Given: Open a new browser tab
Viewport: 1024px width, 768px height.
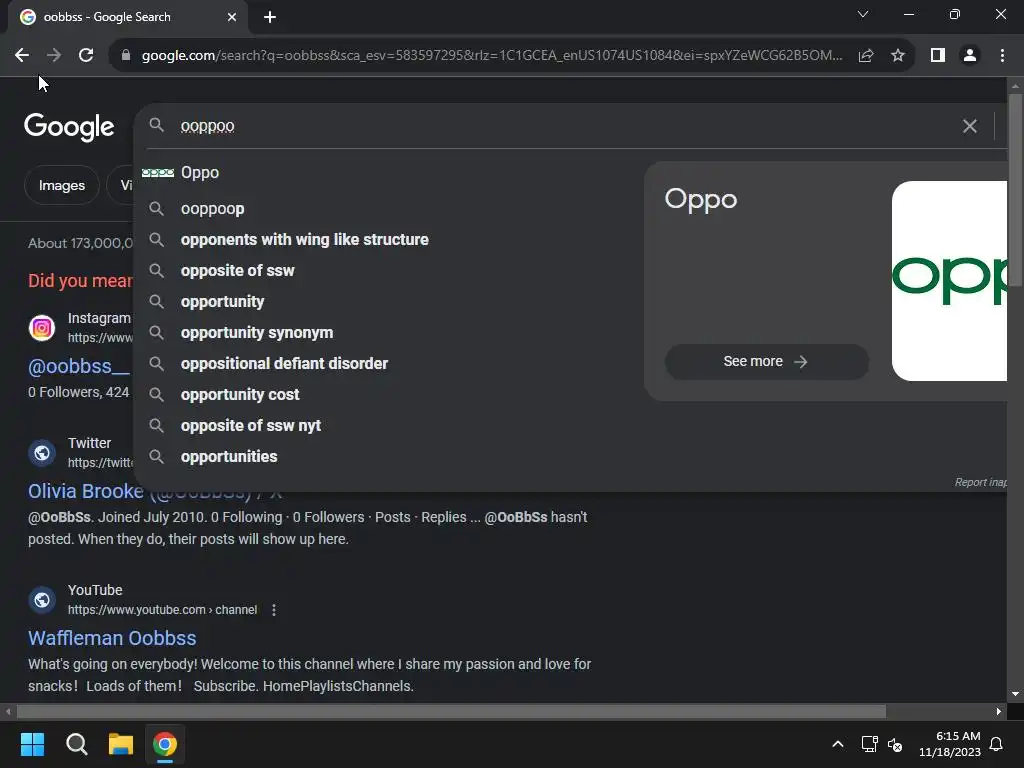Looking at the screenshot, I should [270, 17].
